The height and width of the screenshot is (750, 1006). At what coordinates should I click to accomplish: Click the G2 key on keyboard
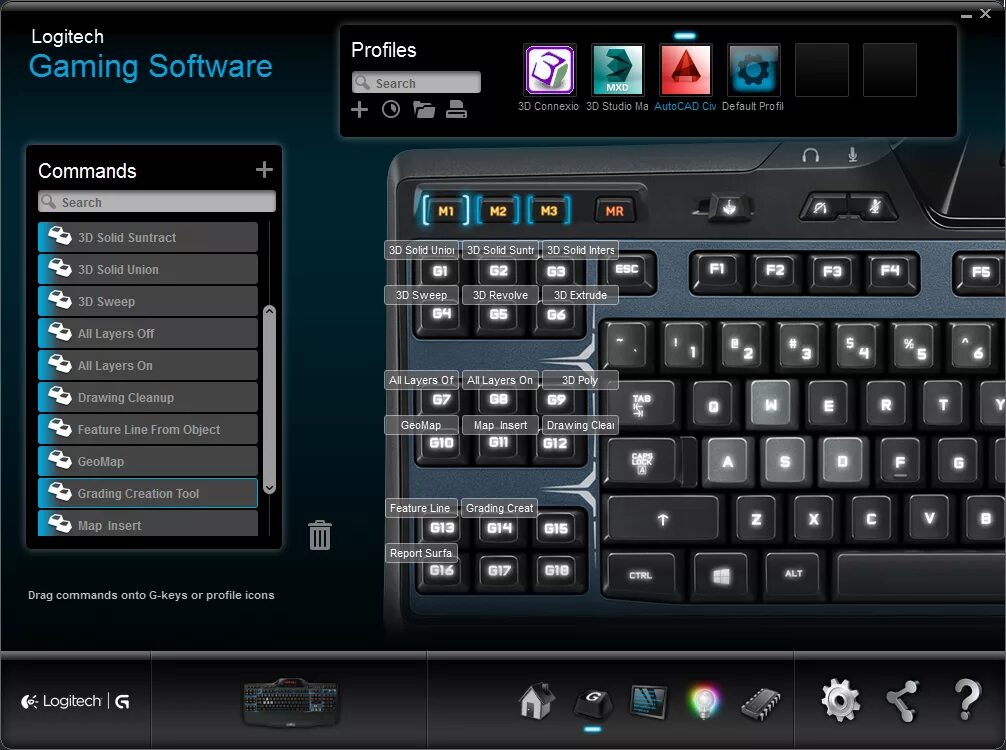click(x=499, y=271)
